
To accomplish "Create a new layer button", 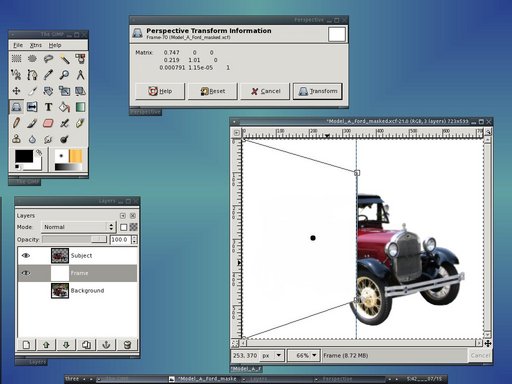I will 26,345.
